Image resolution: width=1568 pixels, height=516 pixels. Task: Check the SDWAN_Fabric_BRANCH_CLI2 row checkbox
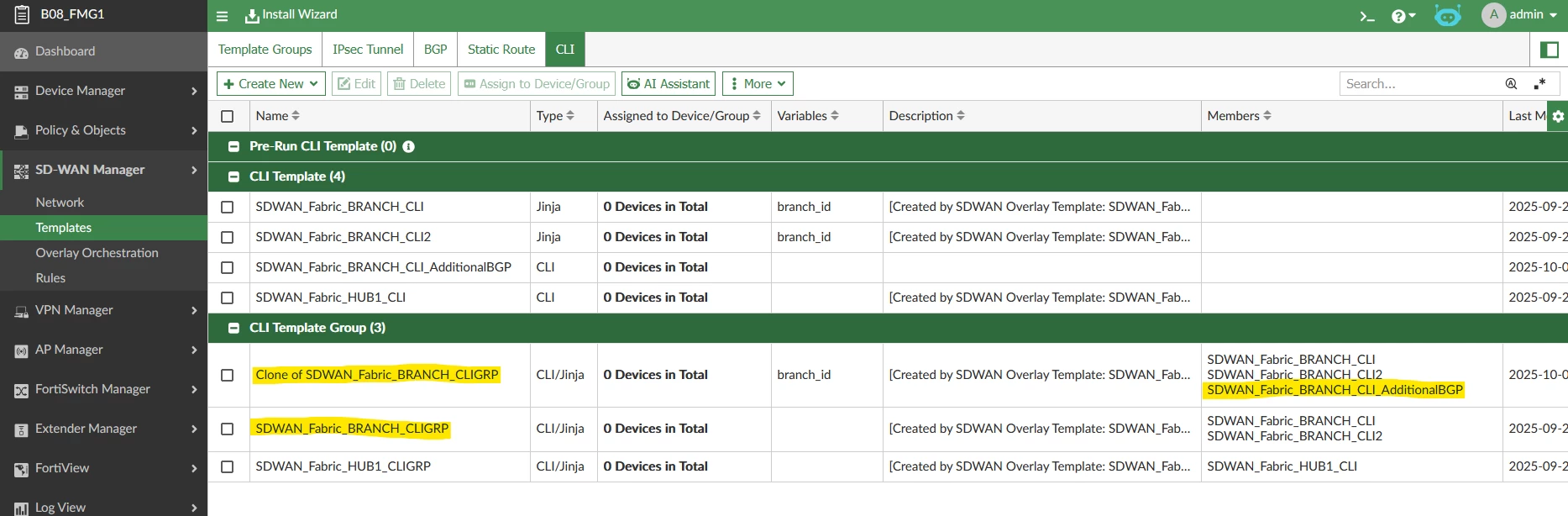tap(227, 237)
